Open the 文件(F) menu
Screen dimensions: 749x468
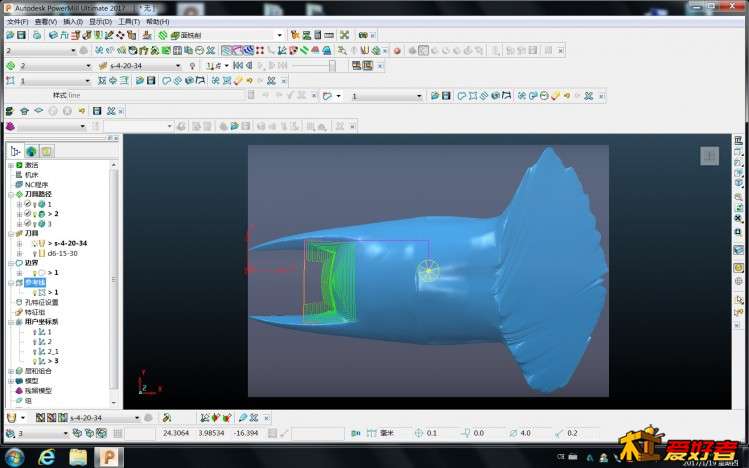coord(18,22)
